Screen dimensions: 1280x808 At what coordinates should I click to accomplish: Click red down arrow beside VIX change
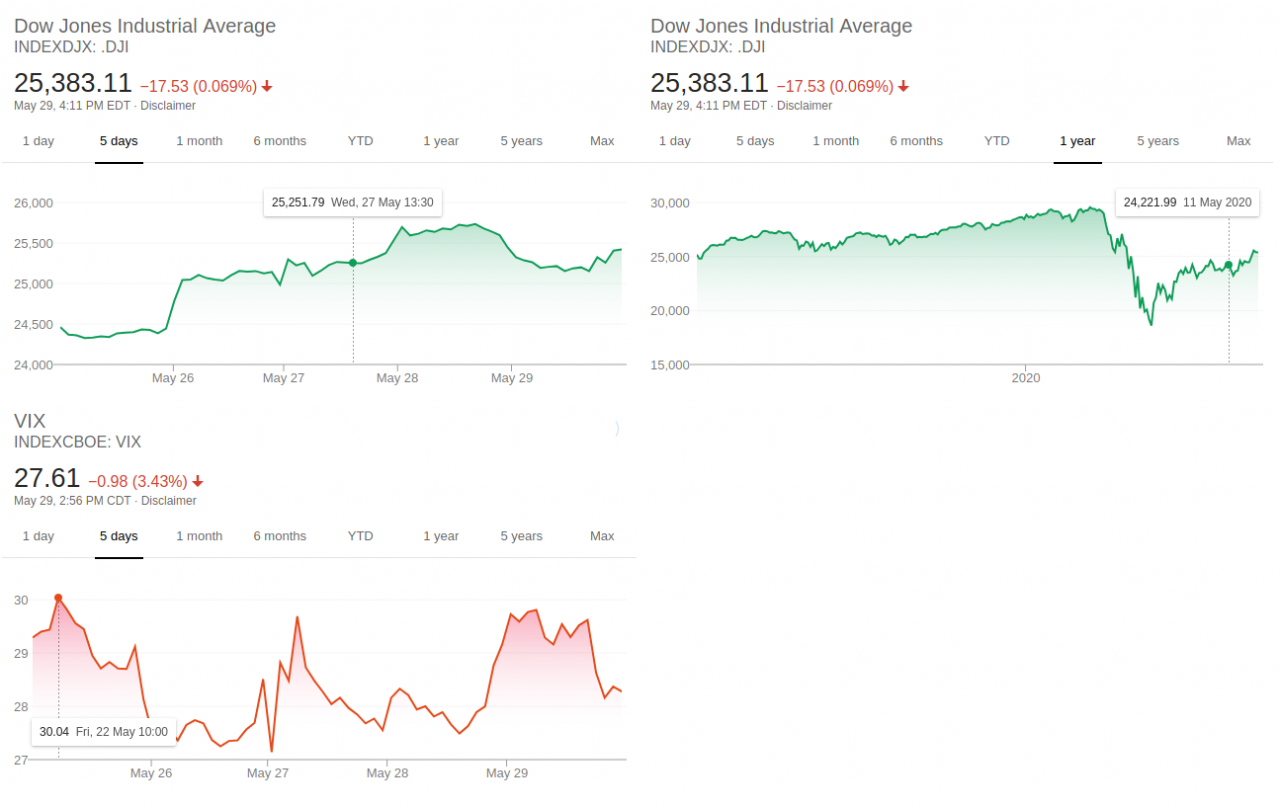coord(198,481)
